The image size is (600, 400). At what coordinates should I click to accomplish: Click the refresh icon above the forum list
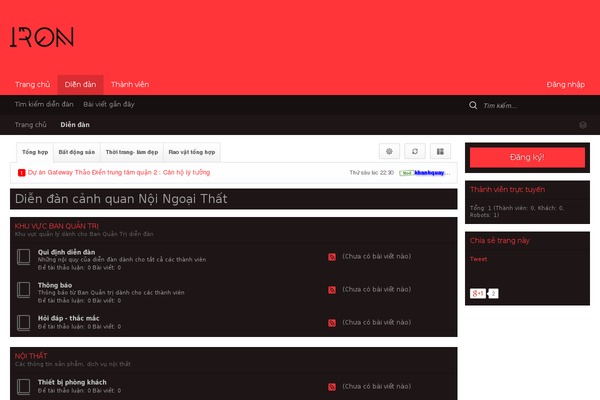(x=415, y=151)
